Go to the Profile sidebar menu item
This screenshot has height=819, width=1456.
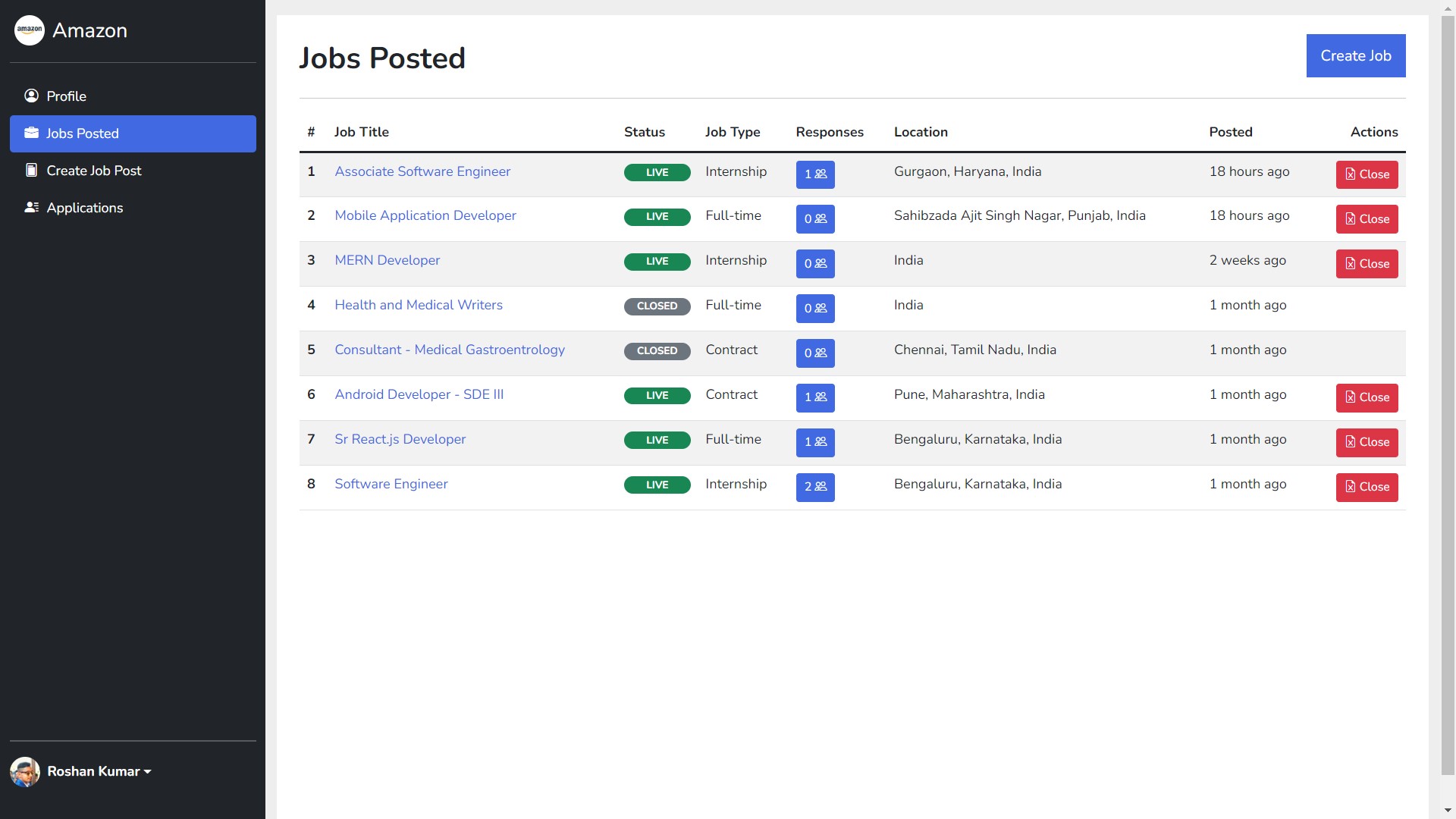(x=66, y=96)
